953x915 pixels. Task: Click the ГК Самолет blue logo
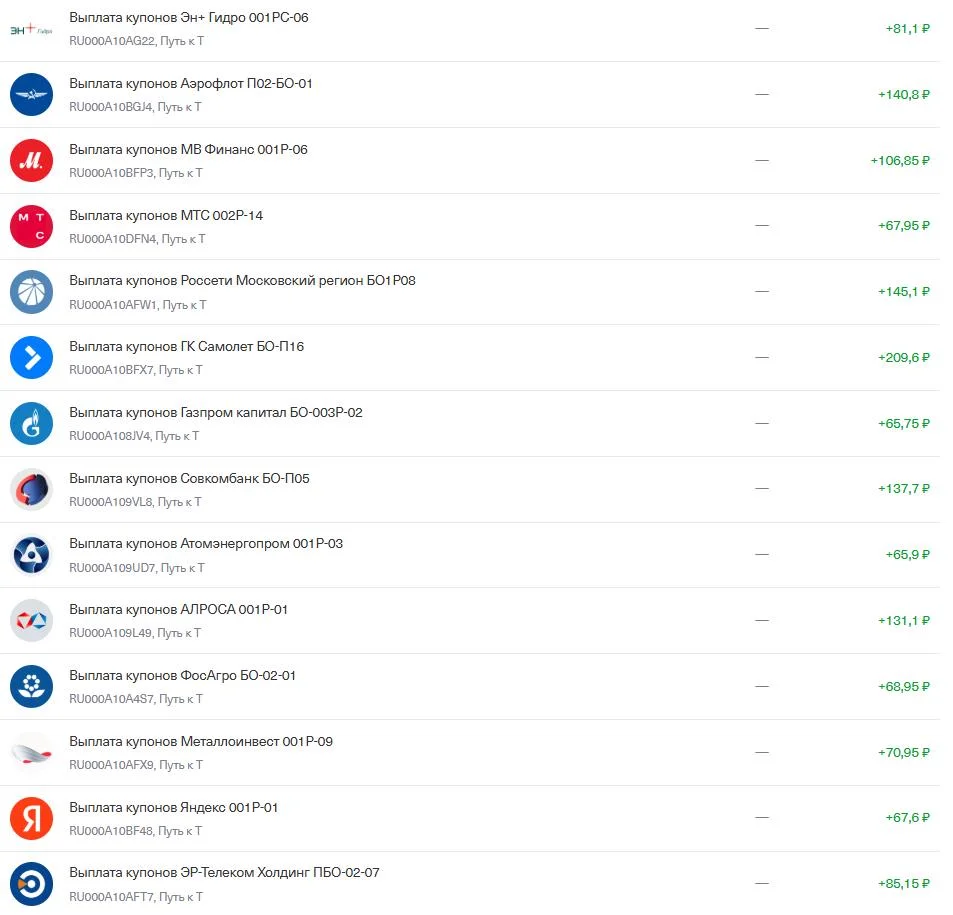[32, 358]
